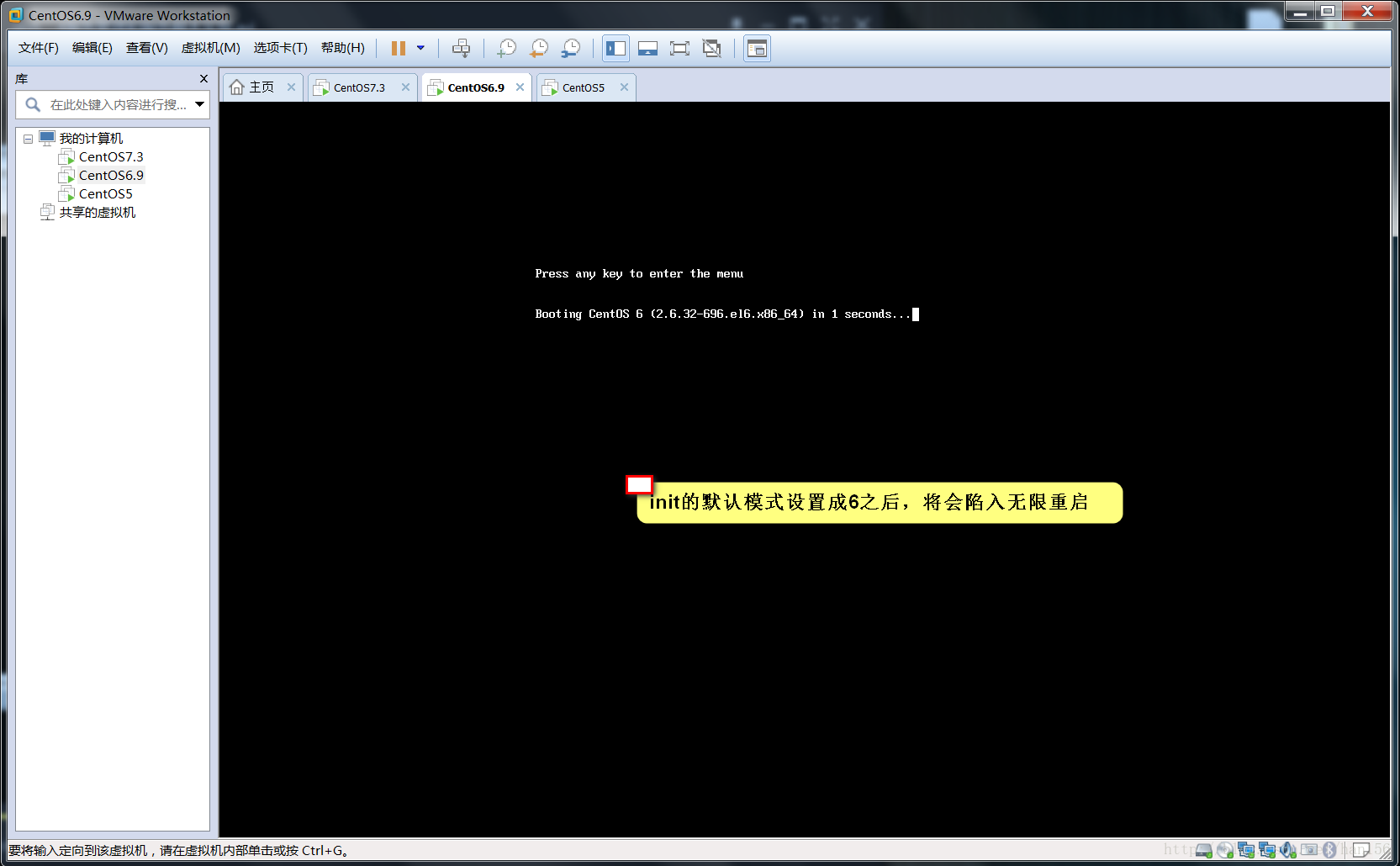Select 共享的虚拟机 in the library tree
The image size is (1400, 866).
coord(97,212)
